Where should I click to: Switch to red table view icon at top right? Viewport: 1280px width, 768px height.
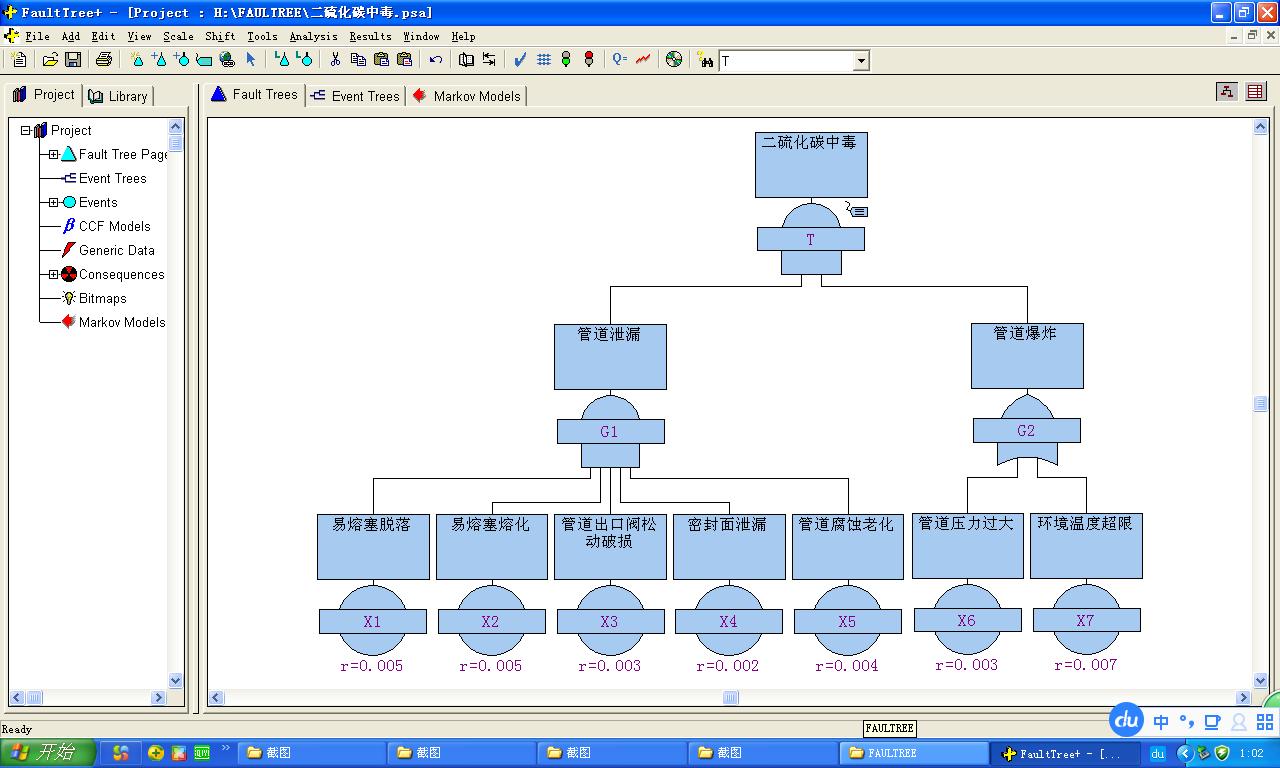click(x=1256, y=92)
